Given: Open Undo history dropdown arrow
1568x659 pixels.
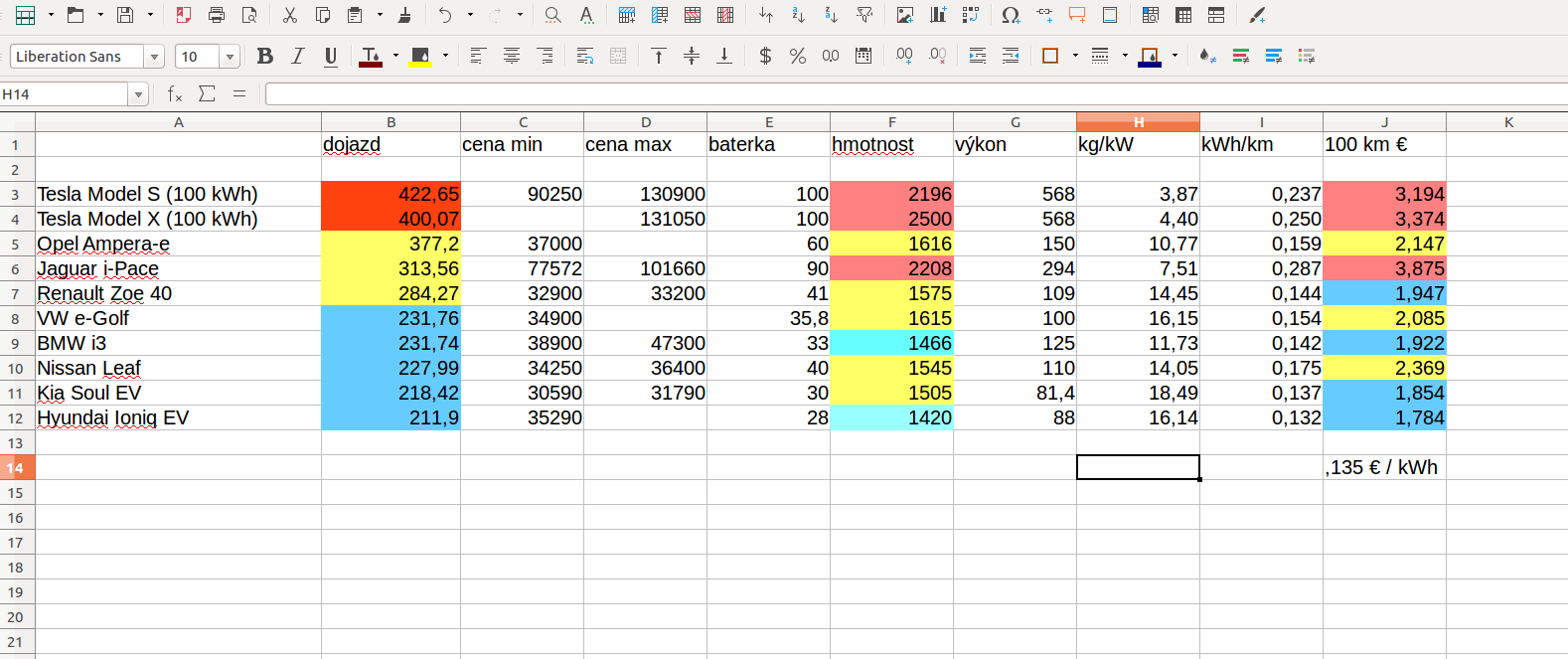Looking at the screenshot, I should pyautogui.click(x=470, y=15).
